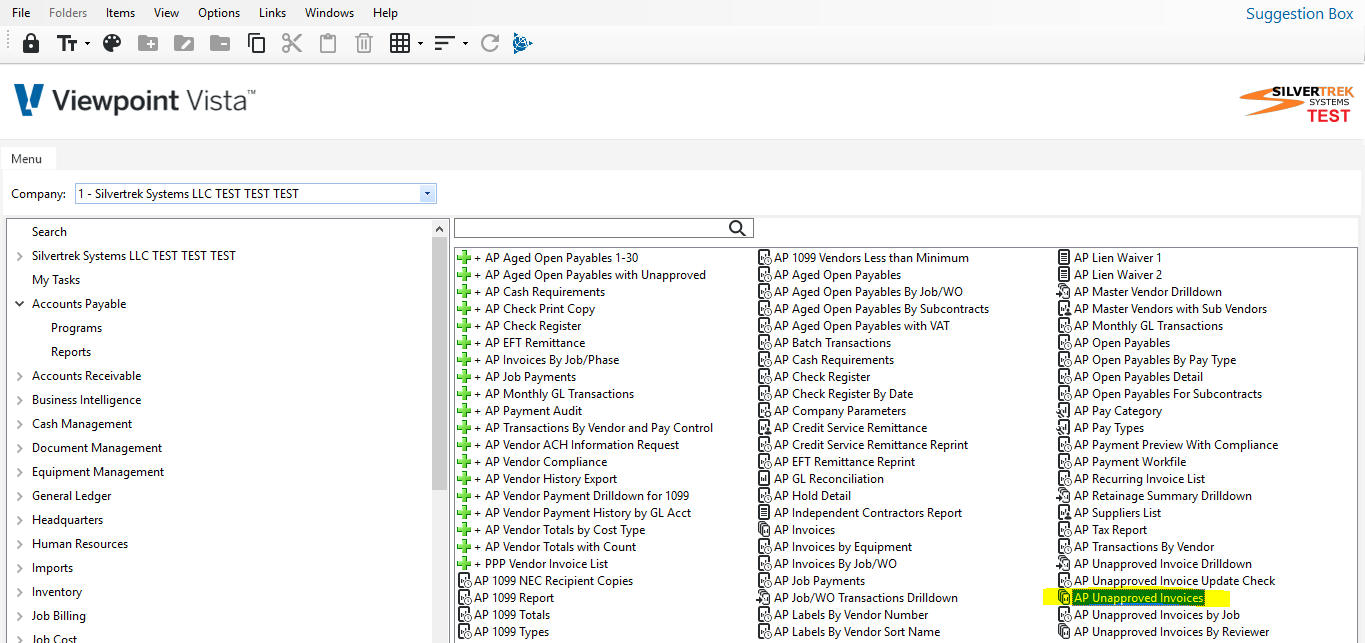Image resolution: width=1365 pixels, height=643 pixels.
Task: Open the Options menu
Action: click(219, 13)
